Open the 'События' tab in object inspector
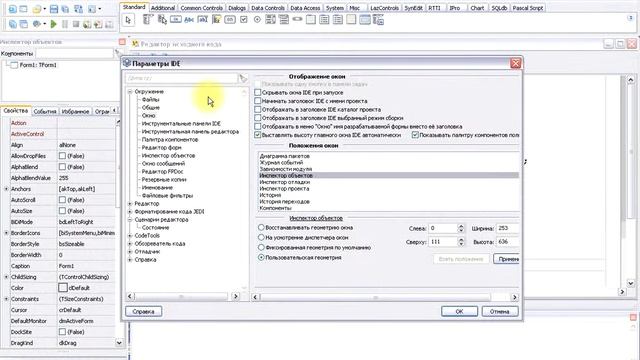640x360 pixels. tap(45, 111)
